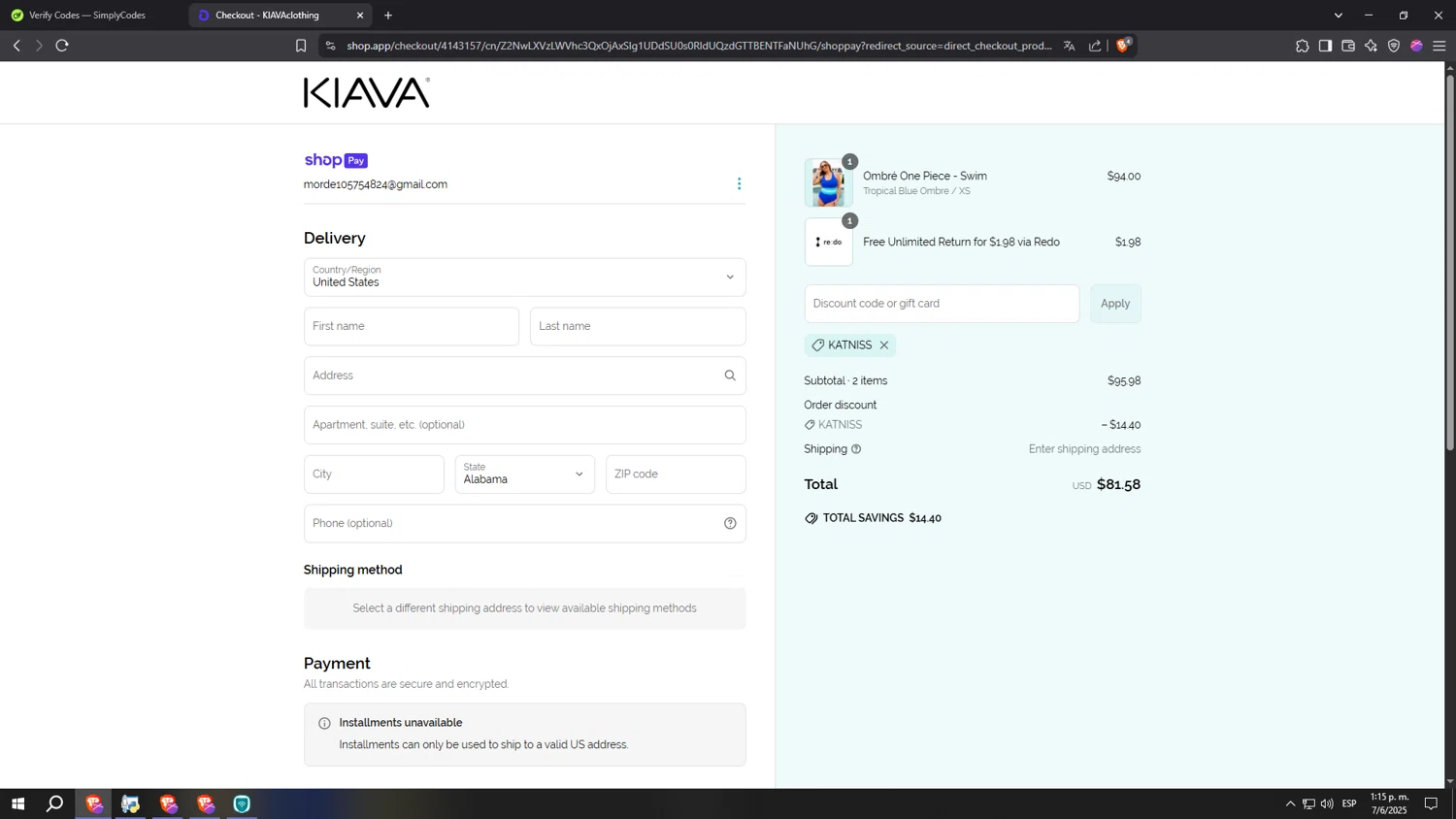Bookmark this page with bookmark icon
Viewport: 1456px width, 819px height.
click(301, 46)
